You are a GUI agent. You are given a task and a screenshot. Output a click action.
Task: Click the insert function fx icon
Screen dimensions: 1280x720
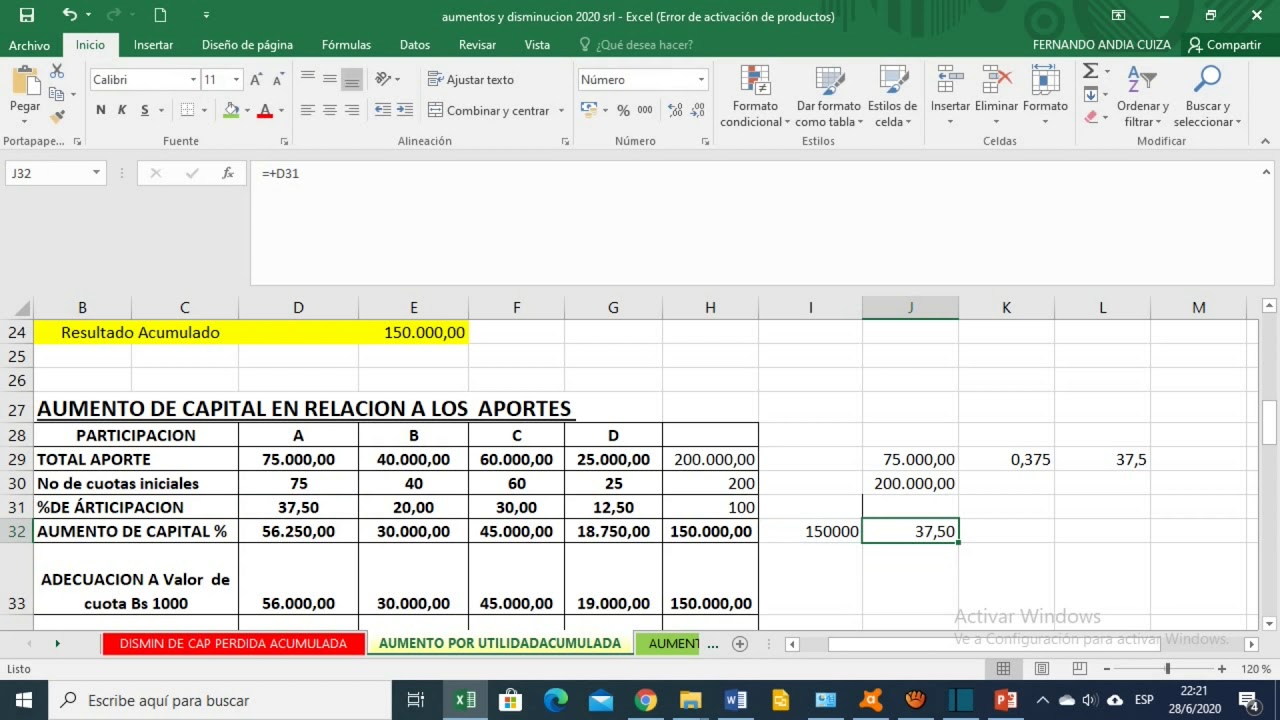pos(228,173)
